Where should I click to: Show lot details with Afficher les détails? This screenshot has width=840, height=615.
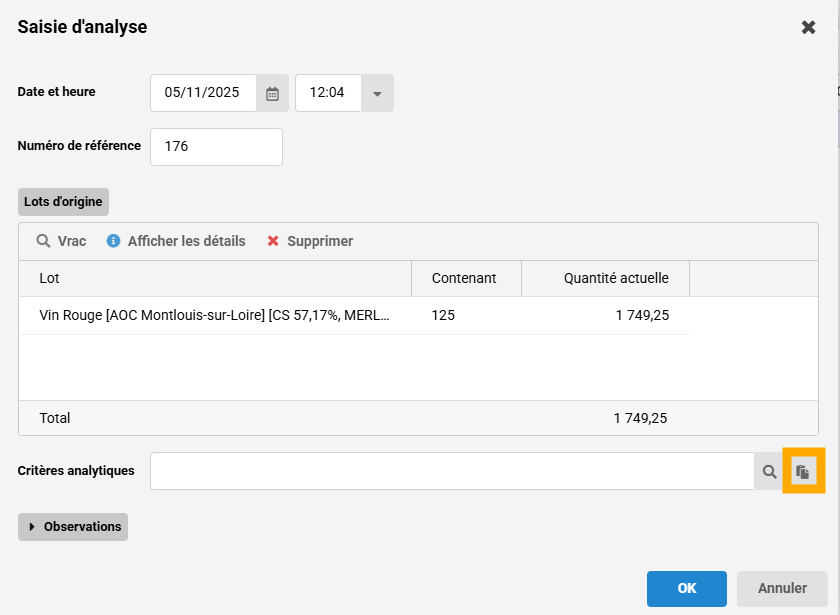coord(176,241)
